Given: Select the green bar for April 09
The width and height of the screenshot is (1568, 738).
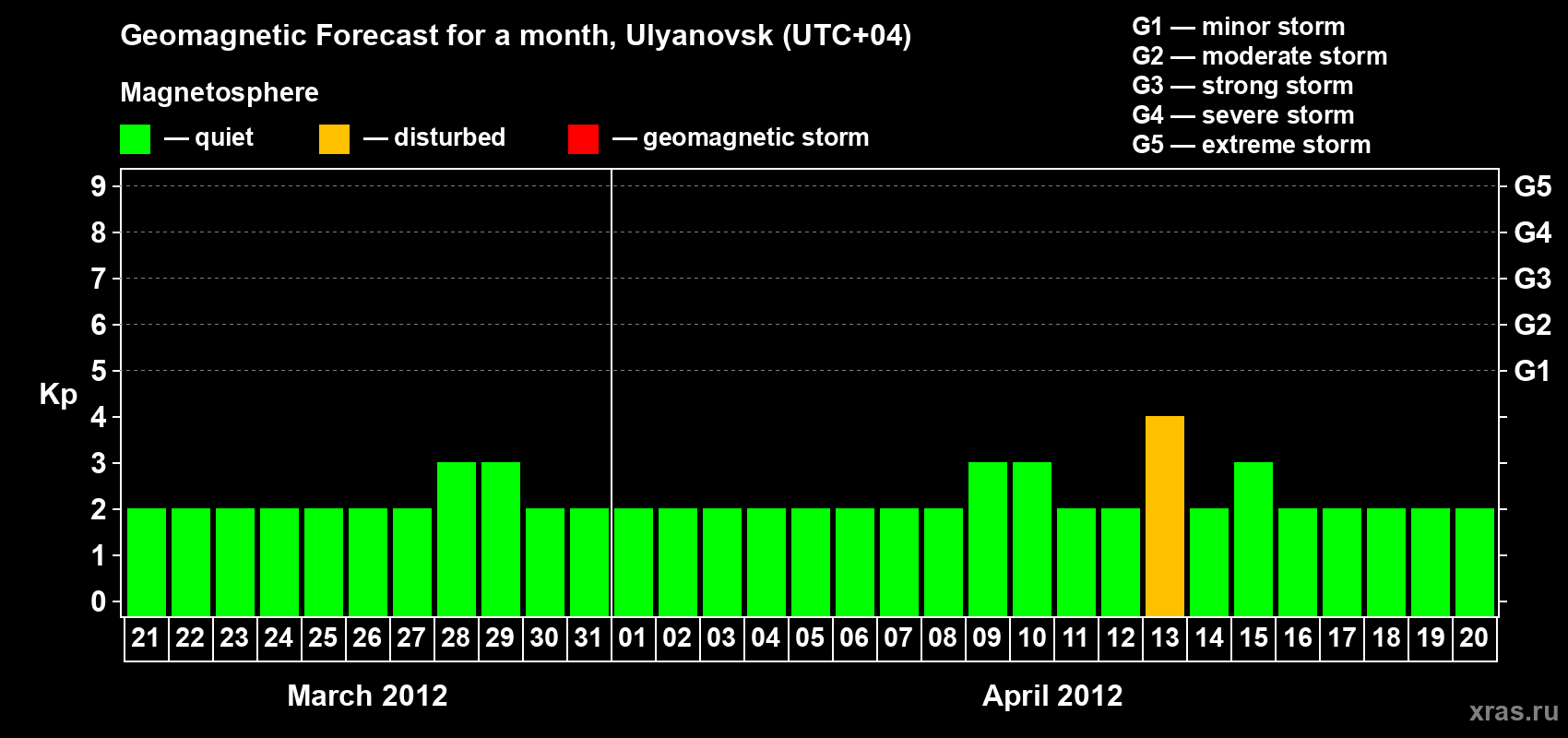Looking at the screenshot, I should (x=988, y=540).
